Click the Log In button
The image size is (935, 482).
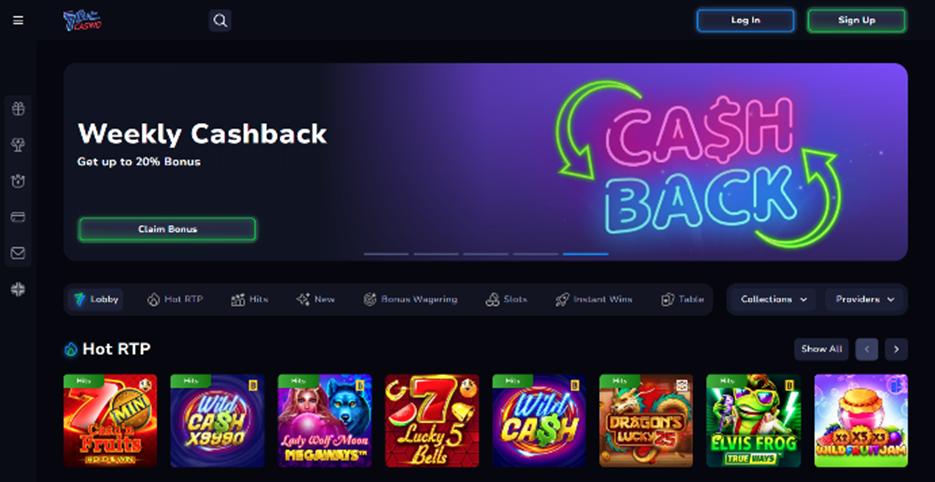[745, 20]
